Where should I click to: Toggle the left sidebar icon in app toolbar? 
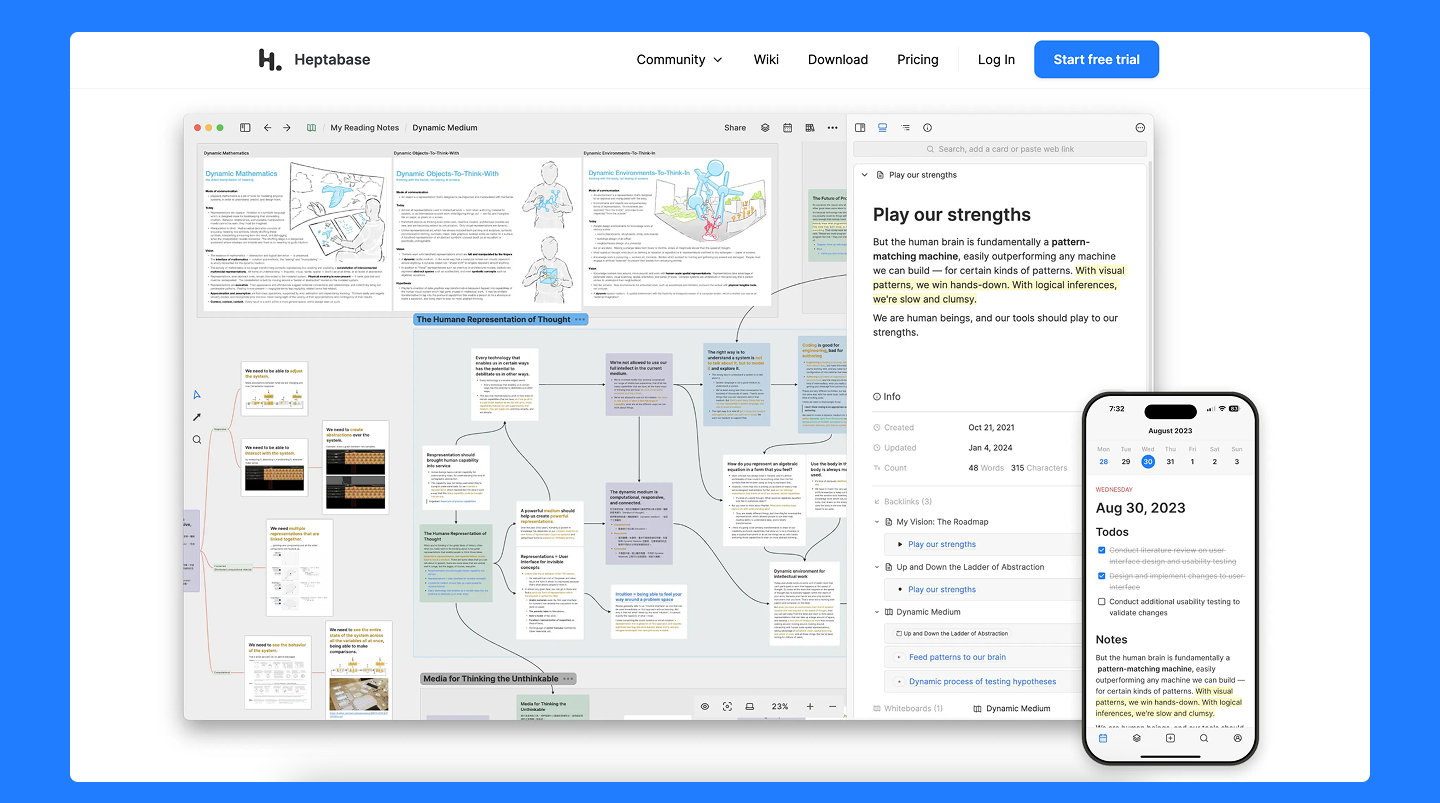[245, 128]
